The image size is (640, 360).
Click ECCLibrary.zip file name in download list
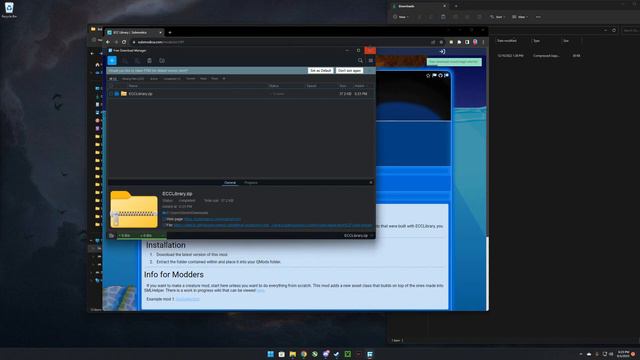140,94
